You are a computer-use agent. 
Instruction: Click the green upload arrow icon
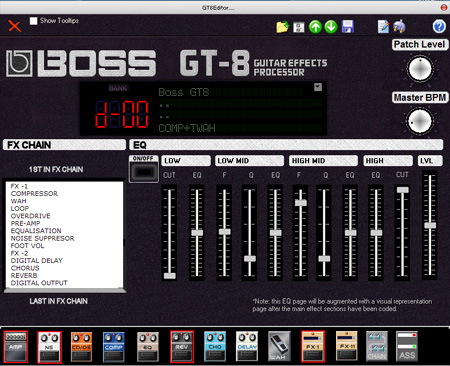point(315,27)
